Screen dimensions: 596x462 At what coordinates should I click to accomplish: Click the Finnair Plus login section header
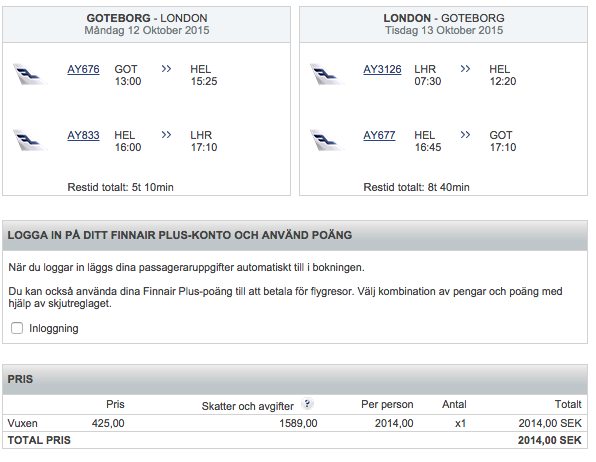295,235
